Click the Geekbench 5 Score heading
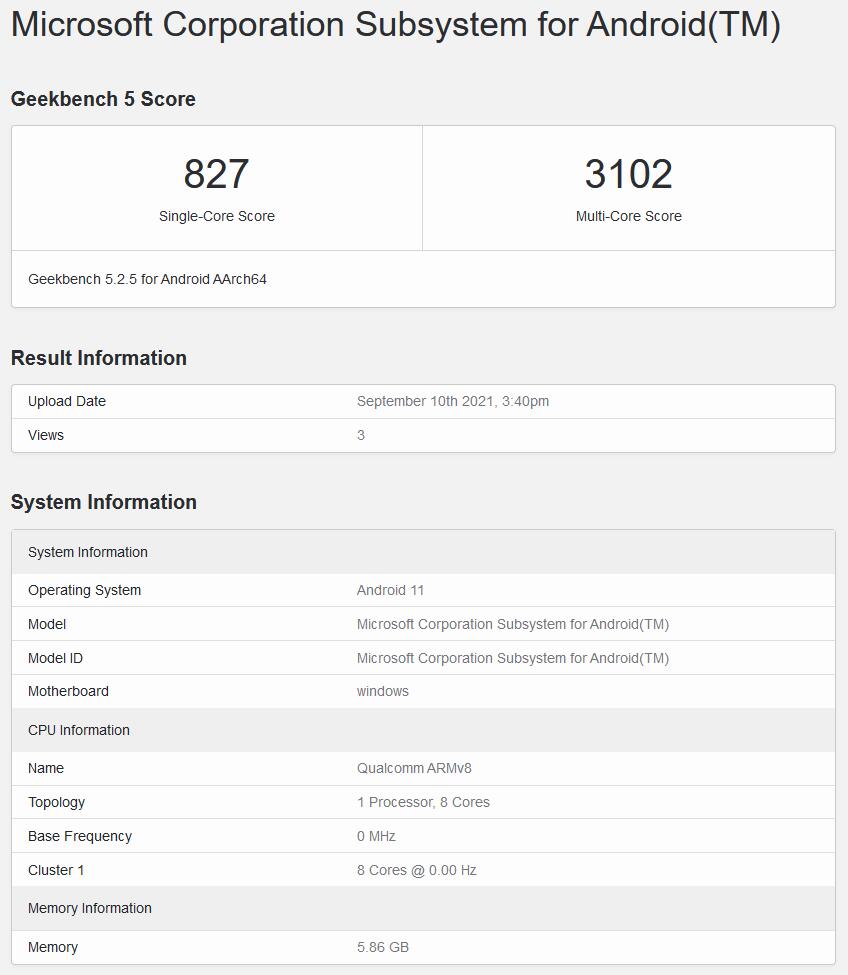 pyautogui.click(x=103, y=99)
